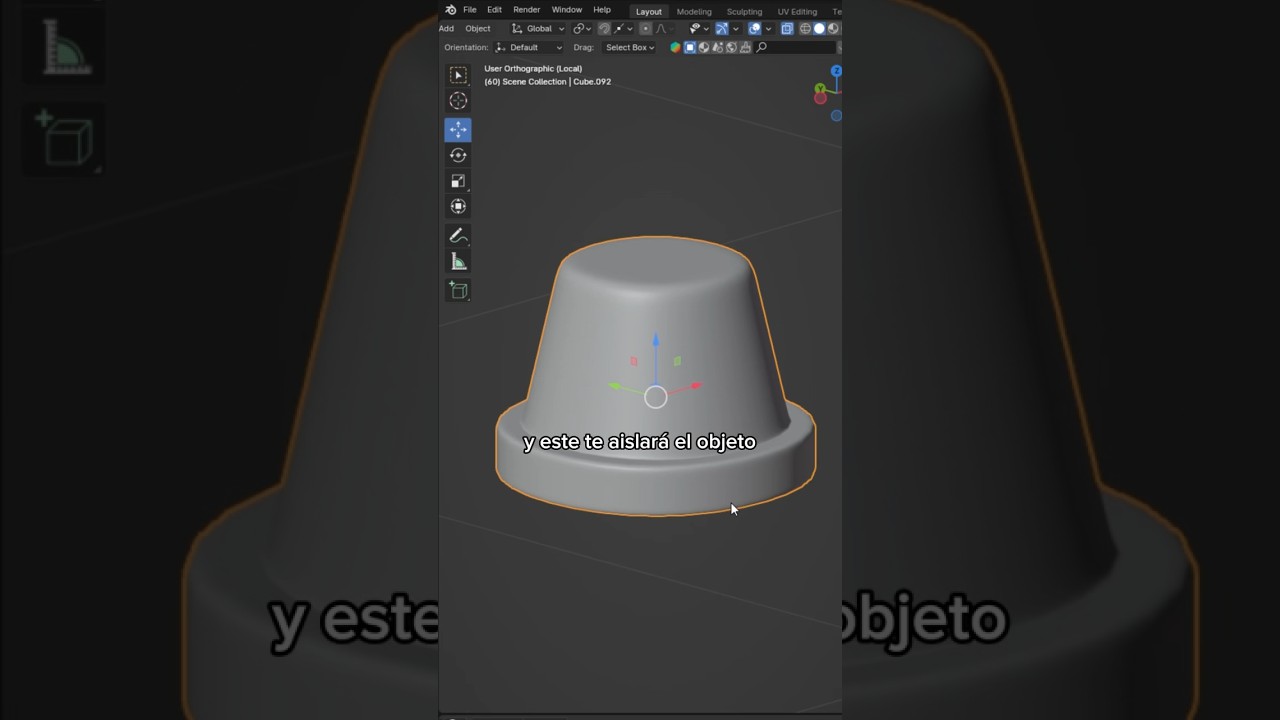Viewport: 1280px width, 720px height.
Task: Click the red X axis gizmo ball
Action: click(x=820, y=98)
